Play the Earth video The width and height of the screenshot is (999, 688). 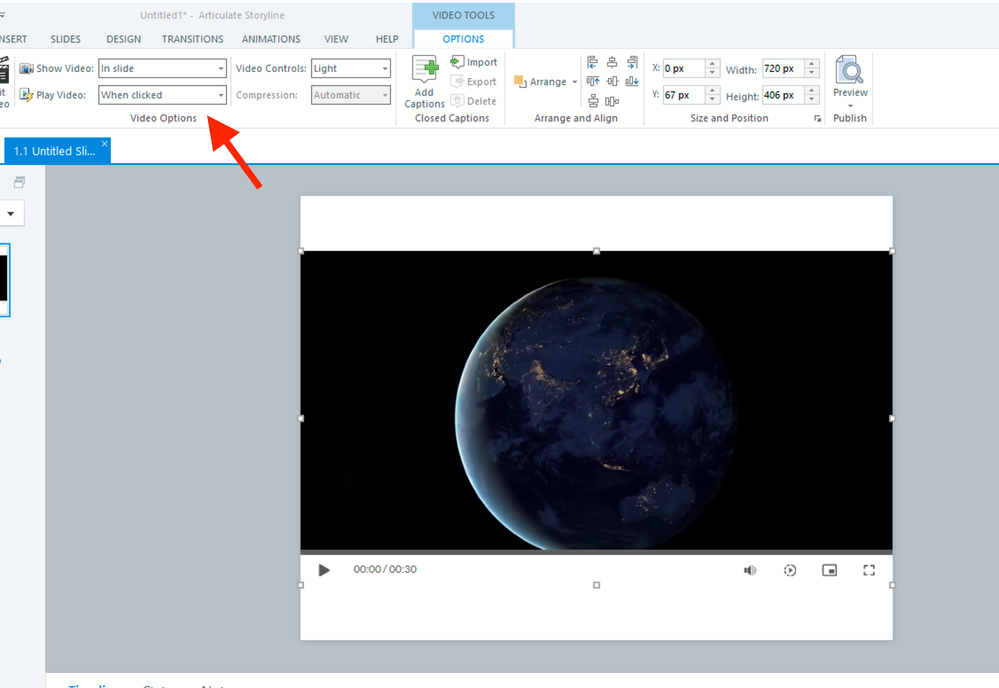(x=324, y=570)
